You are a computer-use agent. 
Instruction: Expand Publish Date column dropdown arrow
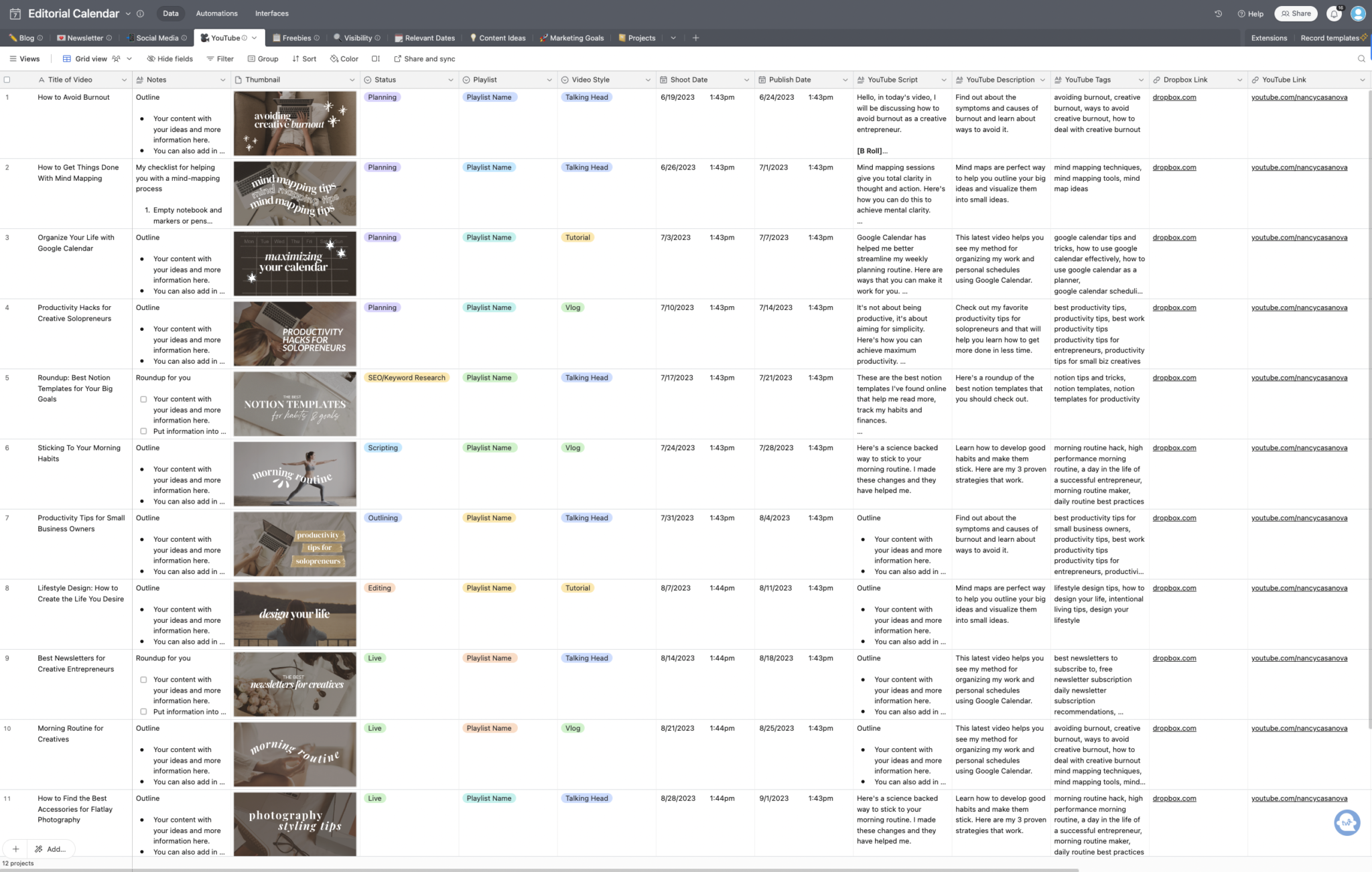click(x=845, y=80)
